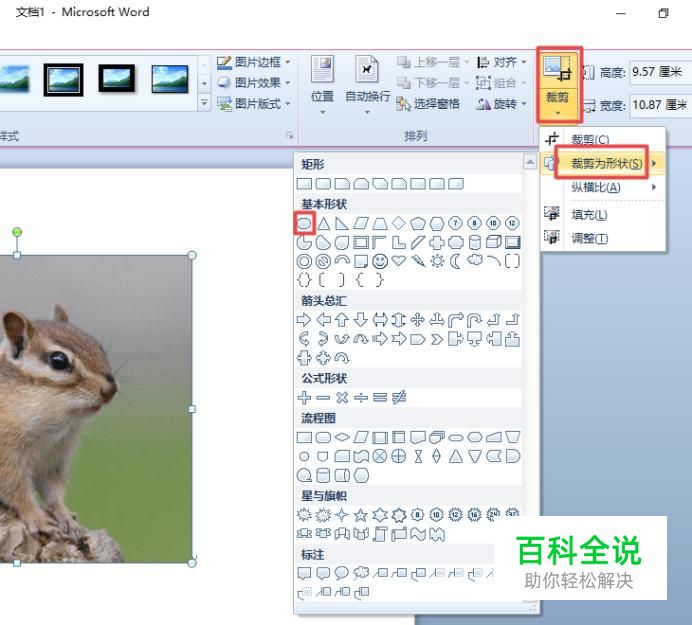Pick the up arrow block shape
692x625 pixels.
coord(342,320)
